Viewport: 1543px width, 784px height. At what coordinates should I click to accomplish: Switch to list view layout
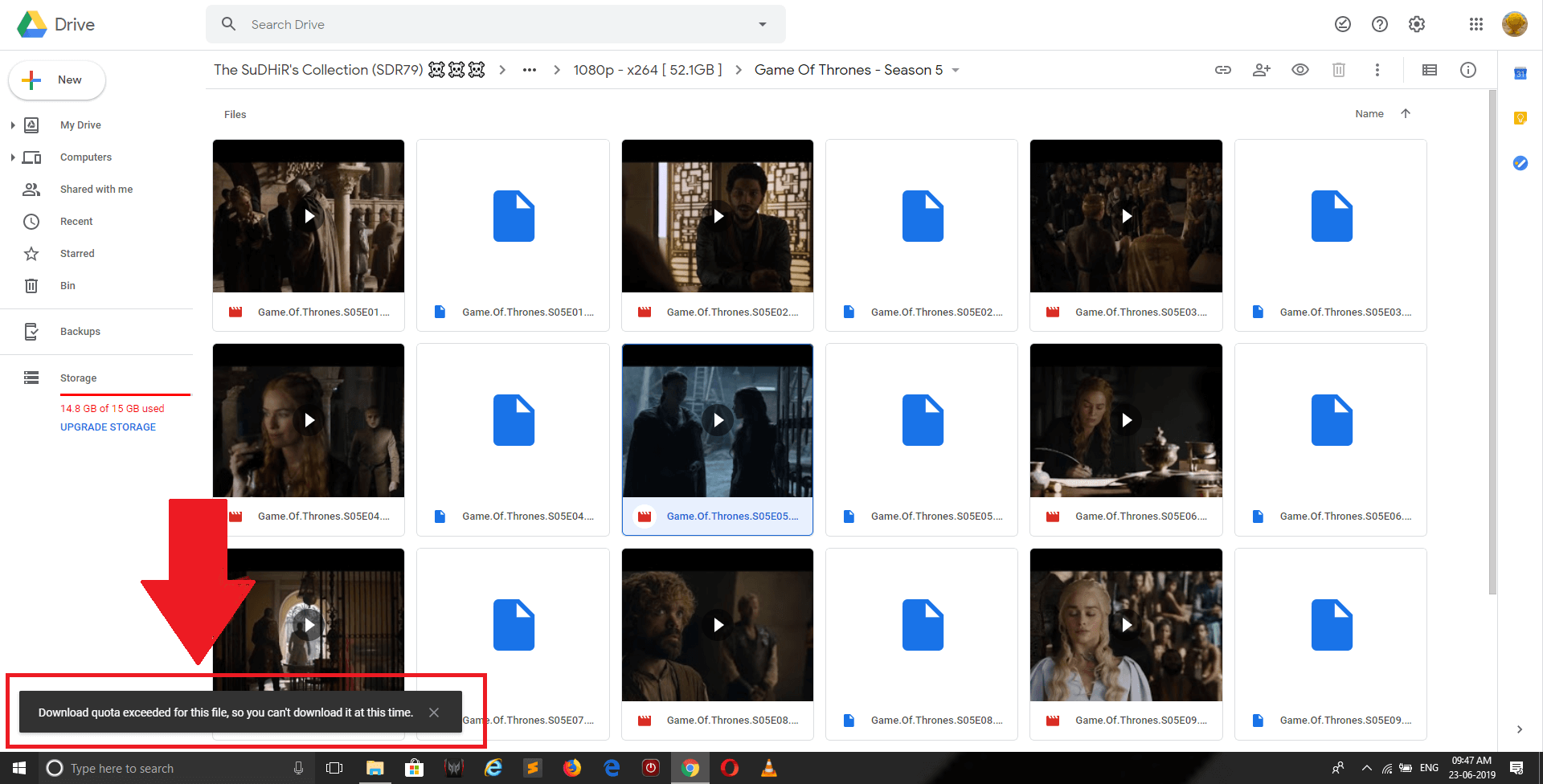coord(1430,70)
